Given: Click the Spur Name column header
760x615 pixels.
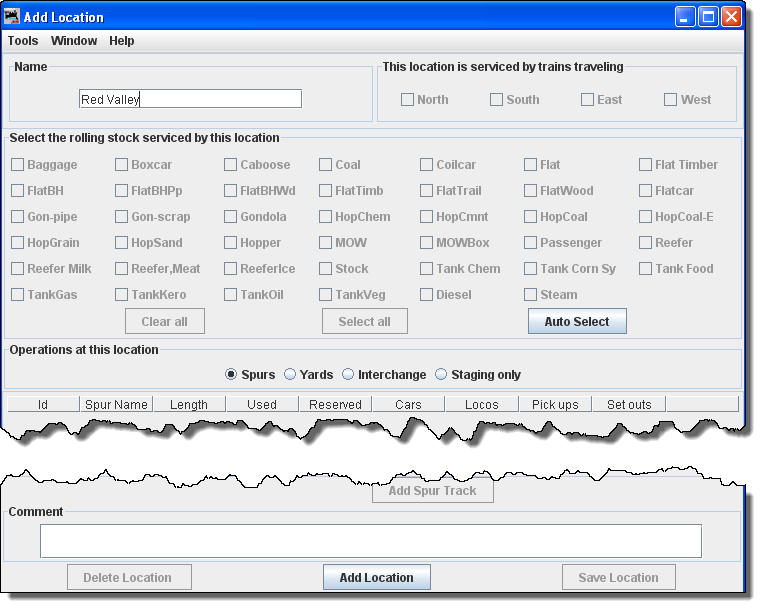Looking at the screenshot, I should (116, 405).
